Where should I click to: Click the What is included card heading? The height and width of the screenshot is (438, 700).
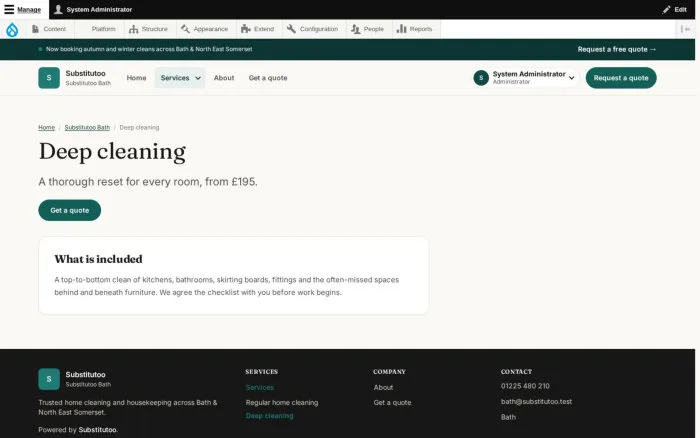point(99,259)
